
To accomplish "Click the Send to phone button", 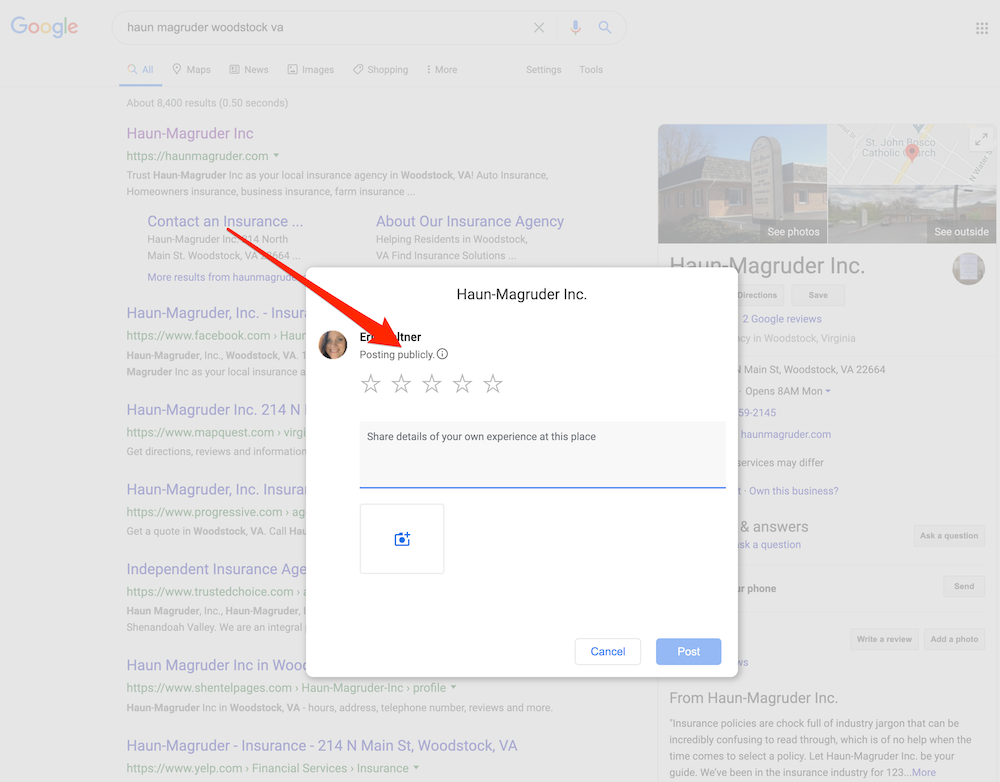I will [x=964, y=586].
